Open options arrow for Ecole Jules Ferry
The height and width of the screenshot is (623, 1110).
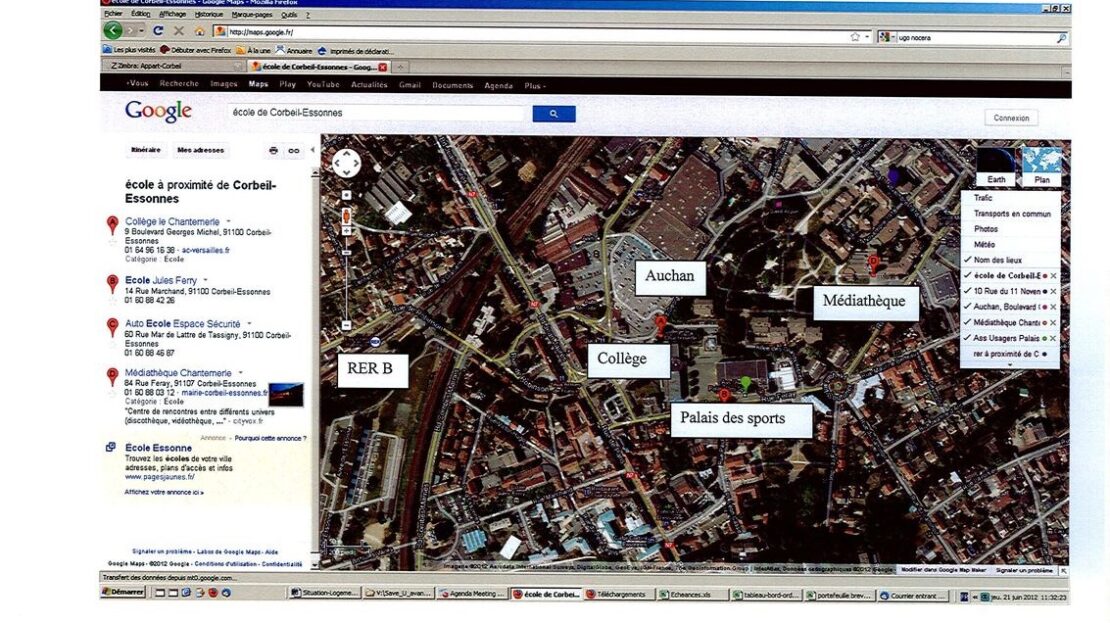205,280
